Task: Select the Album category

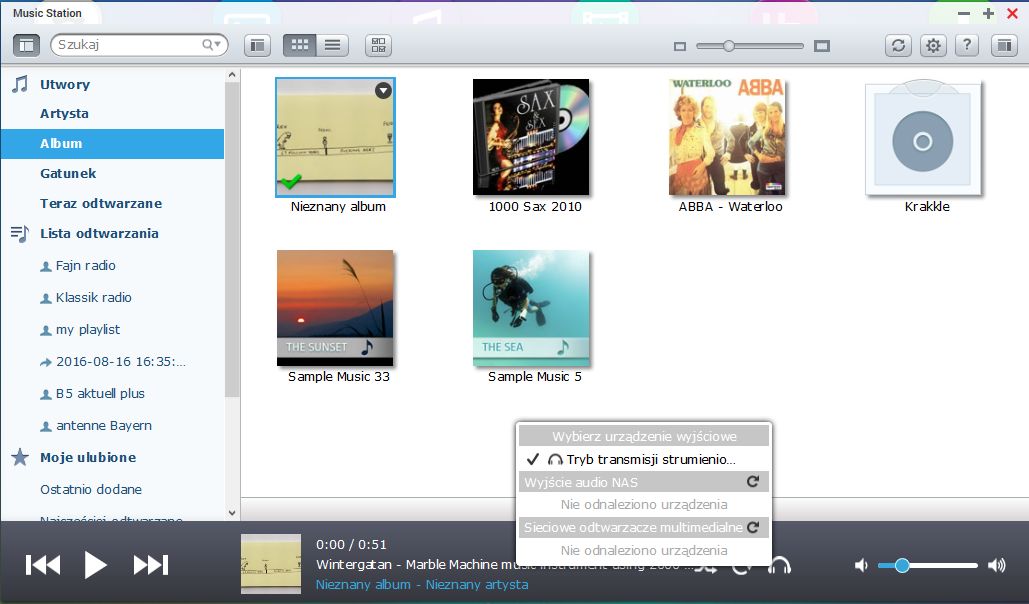Action: pos(112,144)
